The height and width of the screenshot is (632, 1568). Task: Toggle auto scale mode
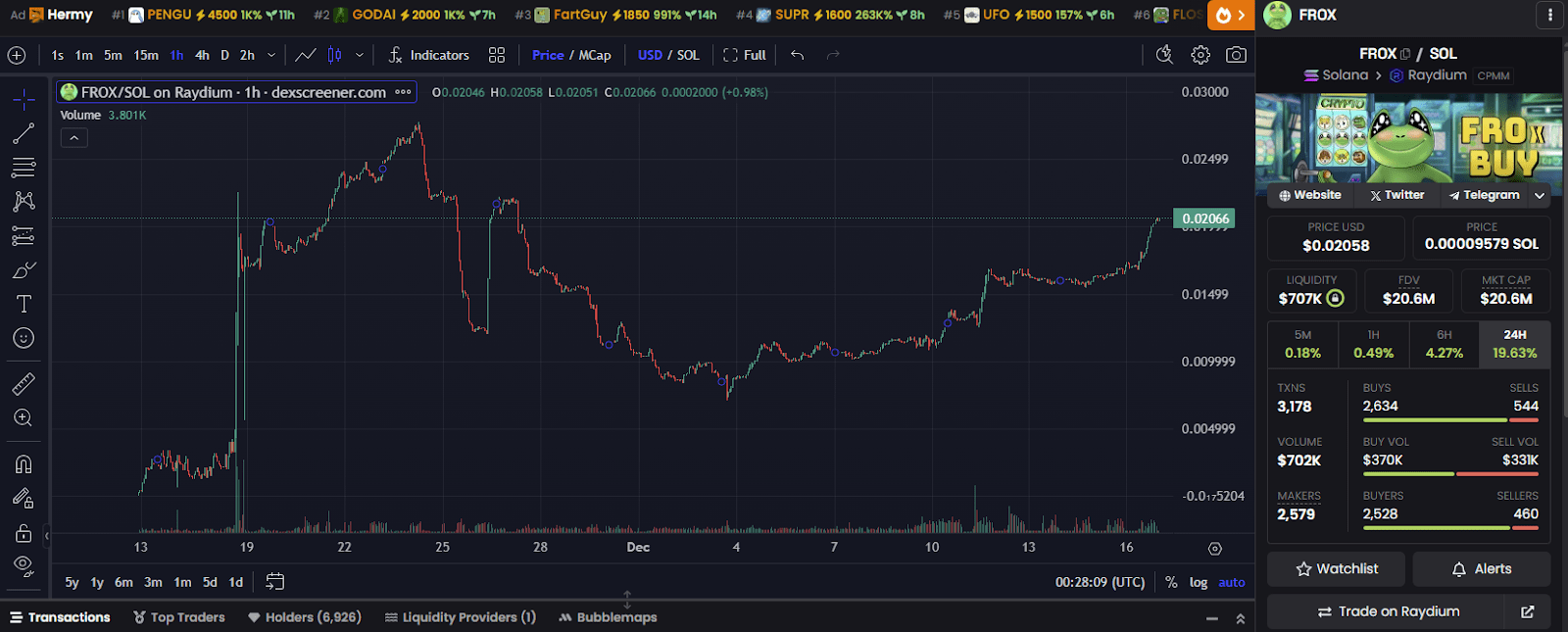pos(1232,582)
